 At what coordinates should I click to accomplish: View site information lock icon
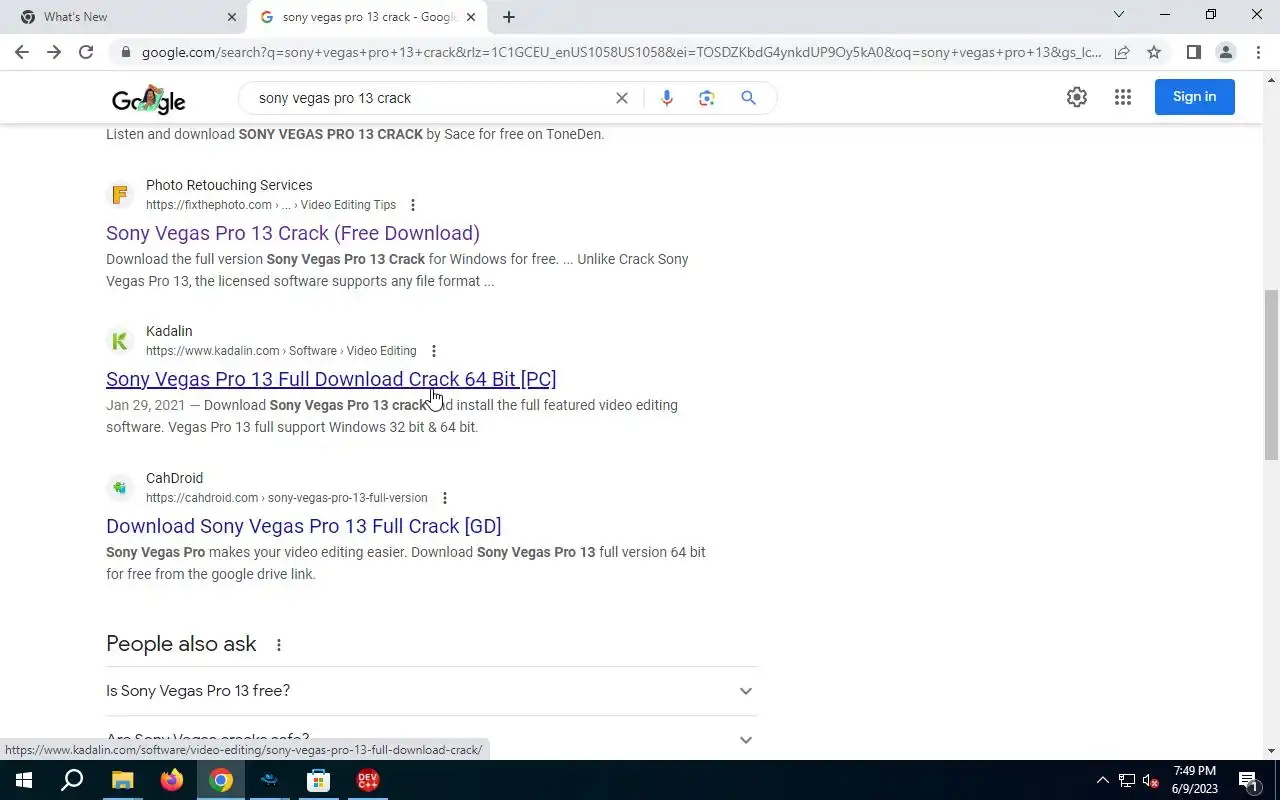coord(125,52)
